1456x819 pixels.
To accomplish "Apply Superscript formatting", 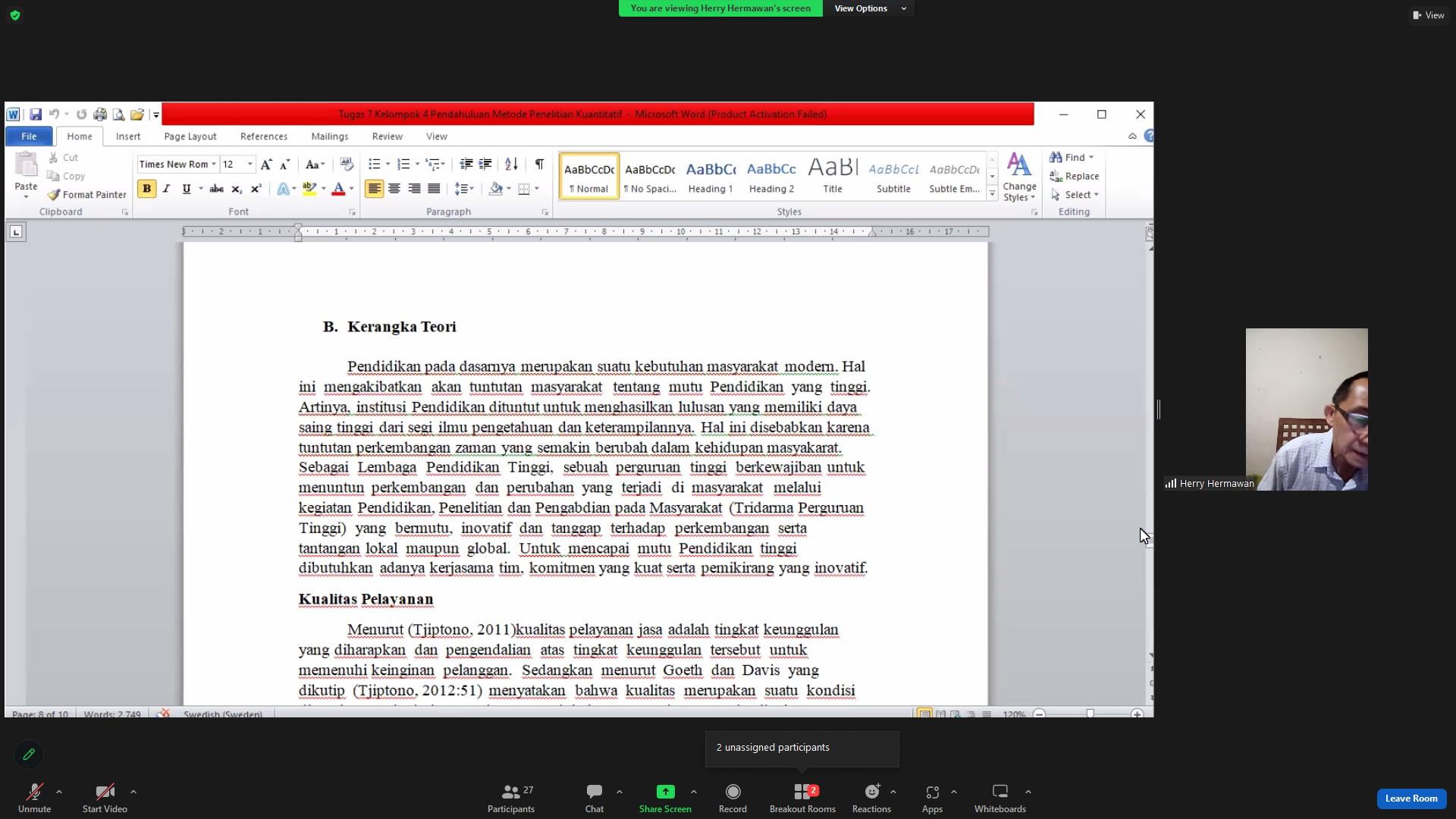I will click(x=256, y=189).
